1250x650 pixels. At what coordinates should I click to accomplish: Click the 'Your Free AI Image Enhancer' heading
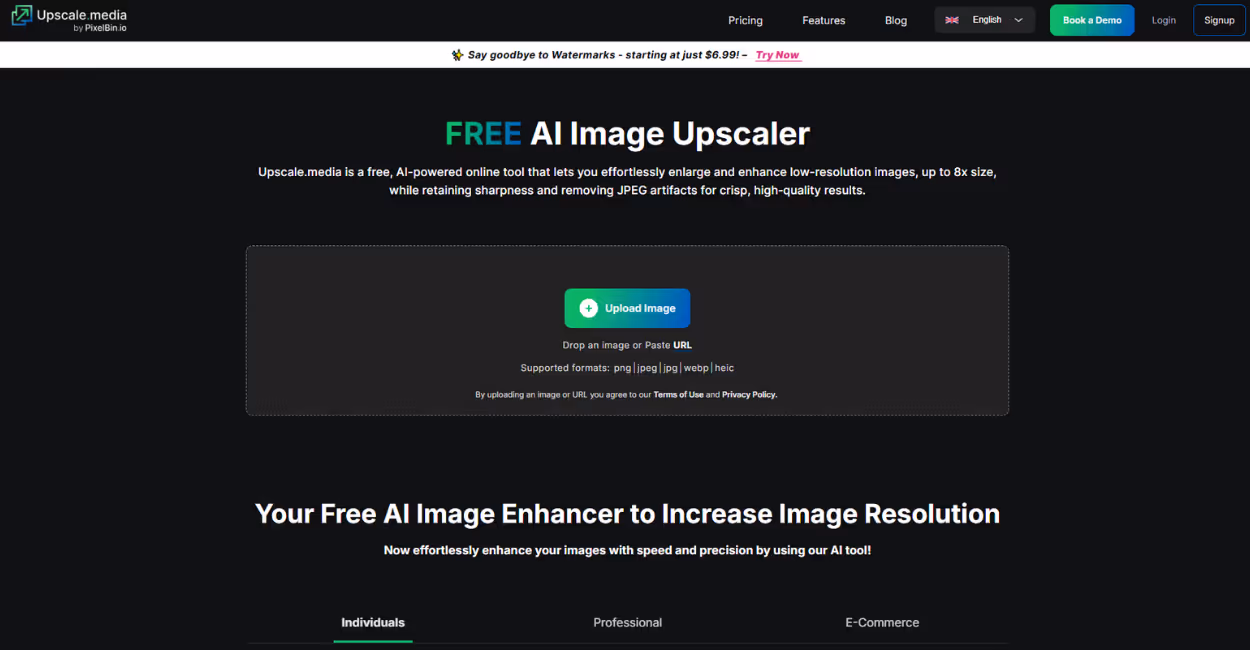627,513
